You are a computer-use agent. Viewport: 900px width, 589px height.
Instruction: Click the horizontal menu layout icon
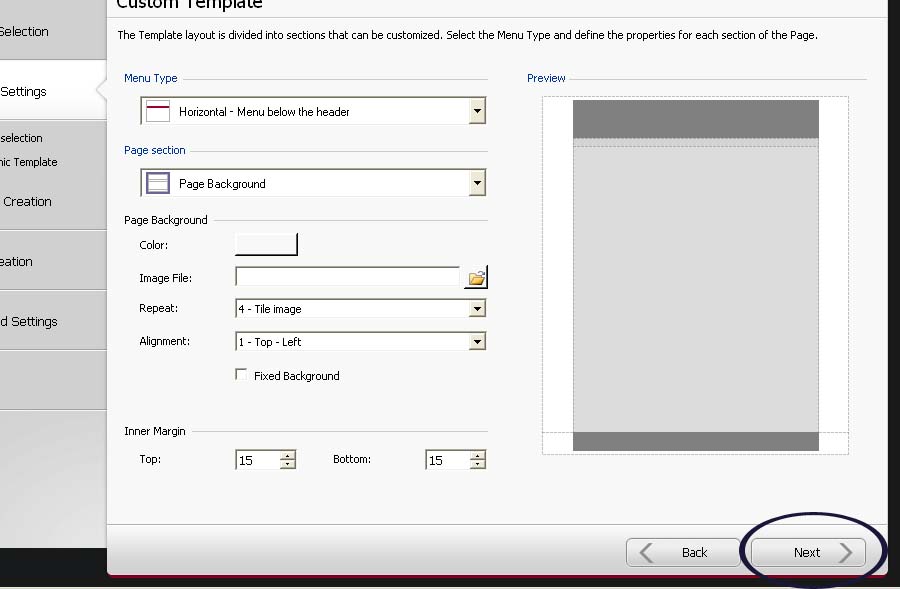(158, 111)
